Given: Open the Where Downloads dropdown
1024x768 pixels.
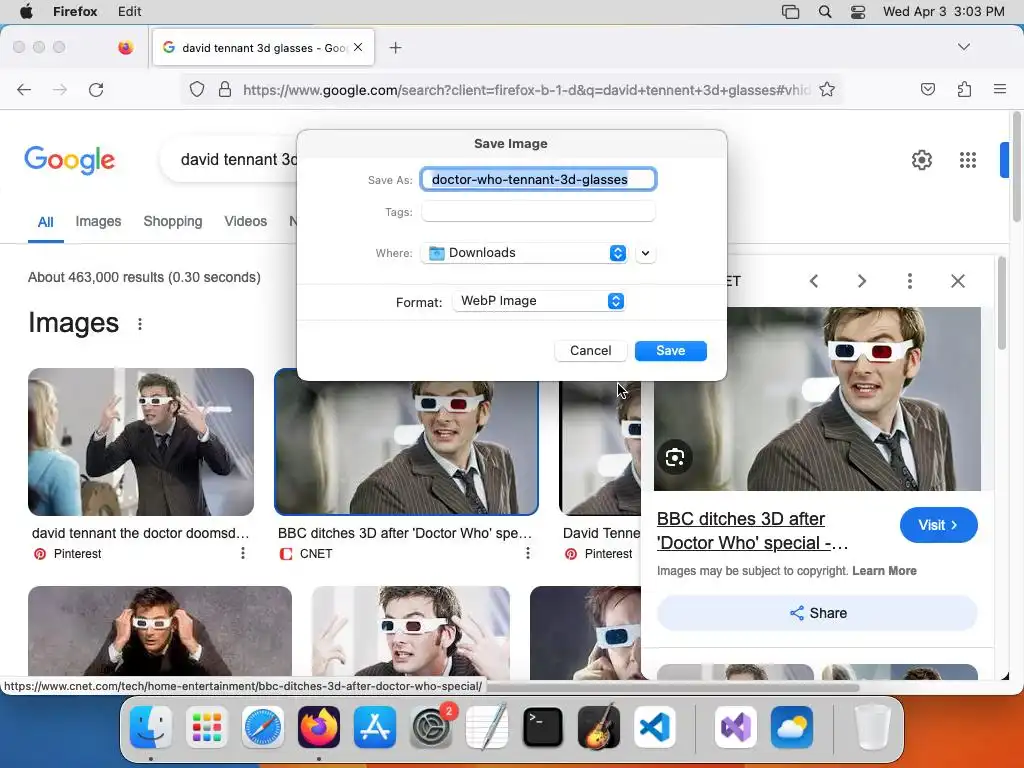Looking at the screenshot, I should click(x=524, y=253).
